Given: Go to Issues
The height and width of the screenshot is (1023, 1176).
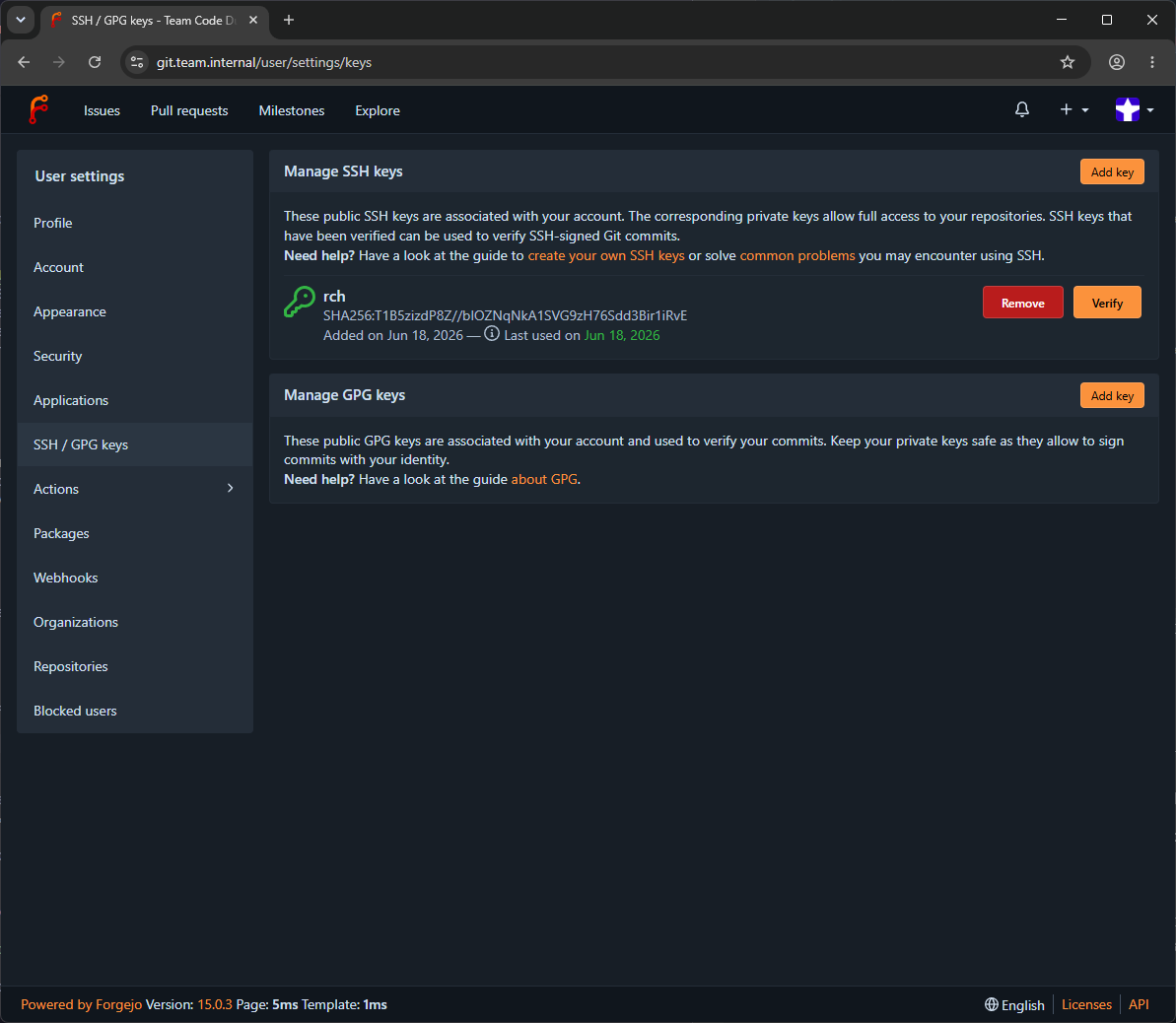Looking at the screenshot, I should (x=102, y=110).
